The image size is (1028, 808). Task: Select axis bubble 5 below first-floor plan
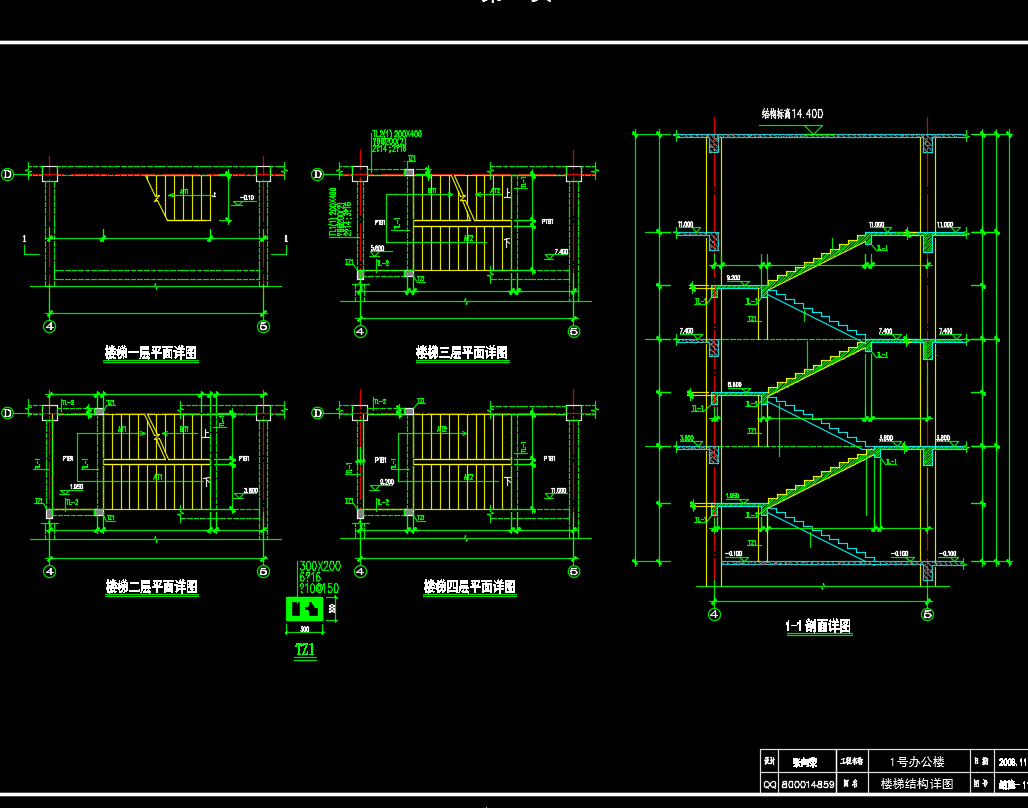(x=264, y=326)
